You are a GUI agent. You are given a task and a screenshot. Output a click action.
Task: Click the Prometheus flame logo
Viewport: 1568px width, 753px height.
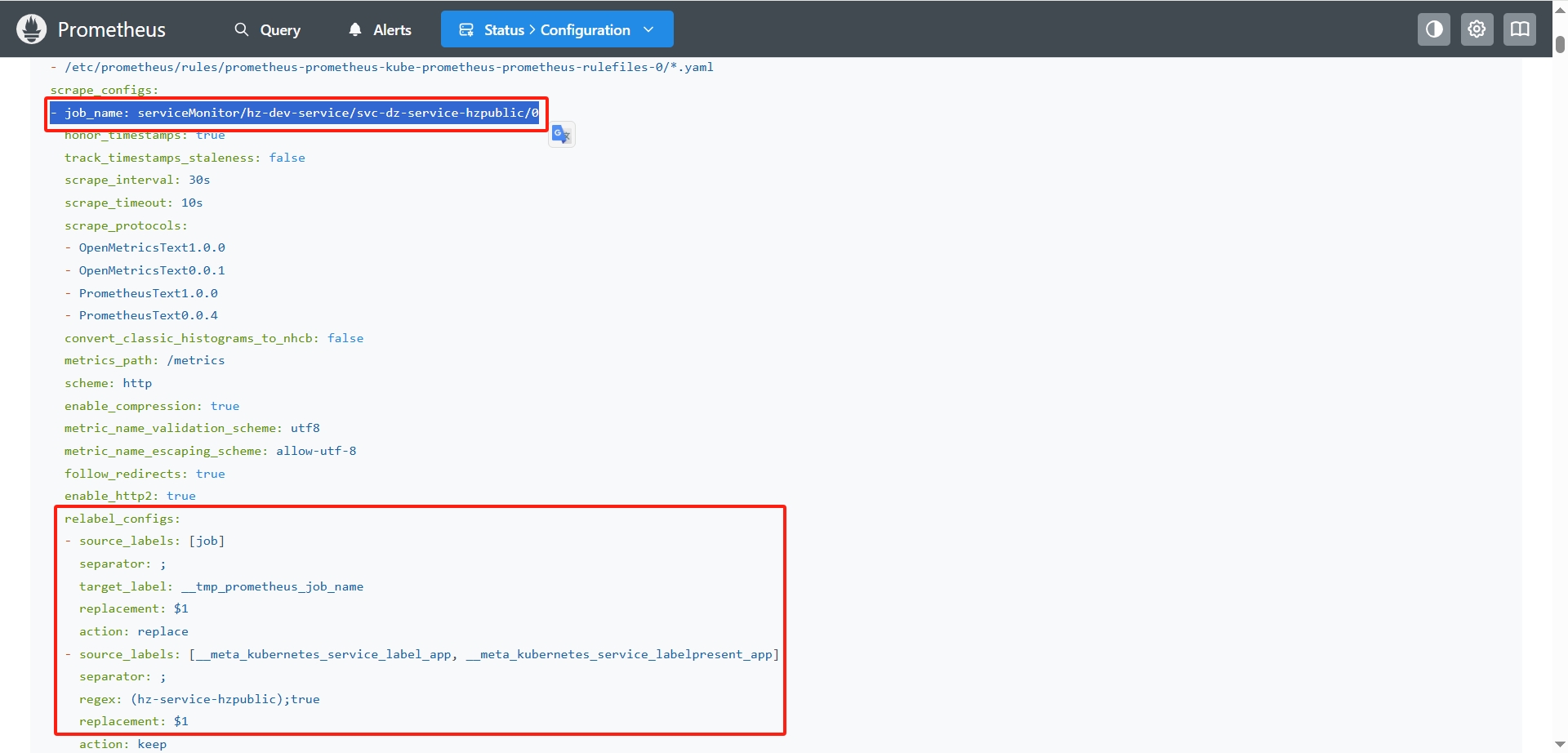pyautogui.click(x=31, y=29)
